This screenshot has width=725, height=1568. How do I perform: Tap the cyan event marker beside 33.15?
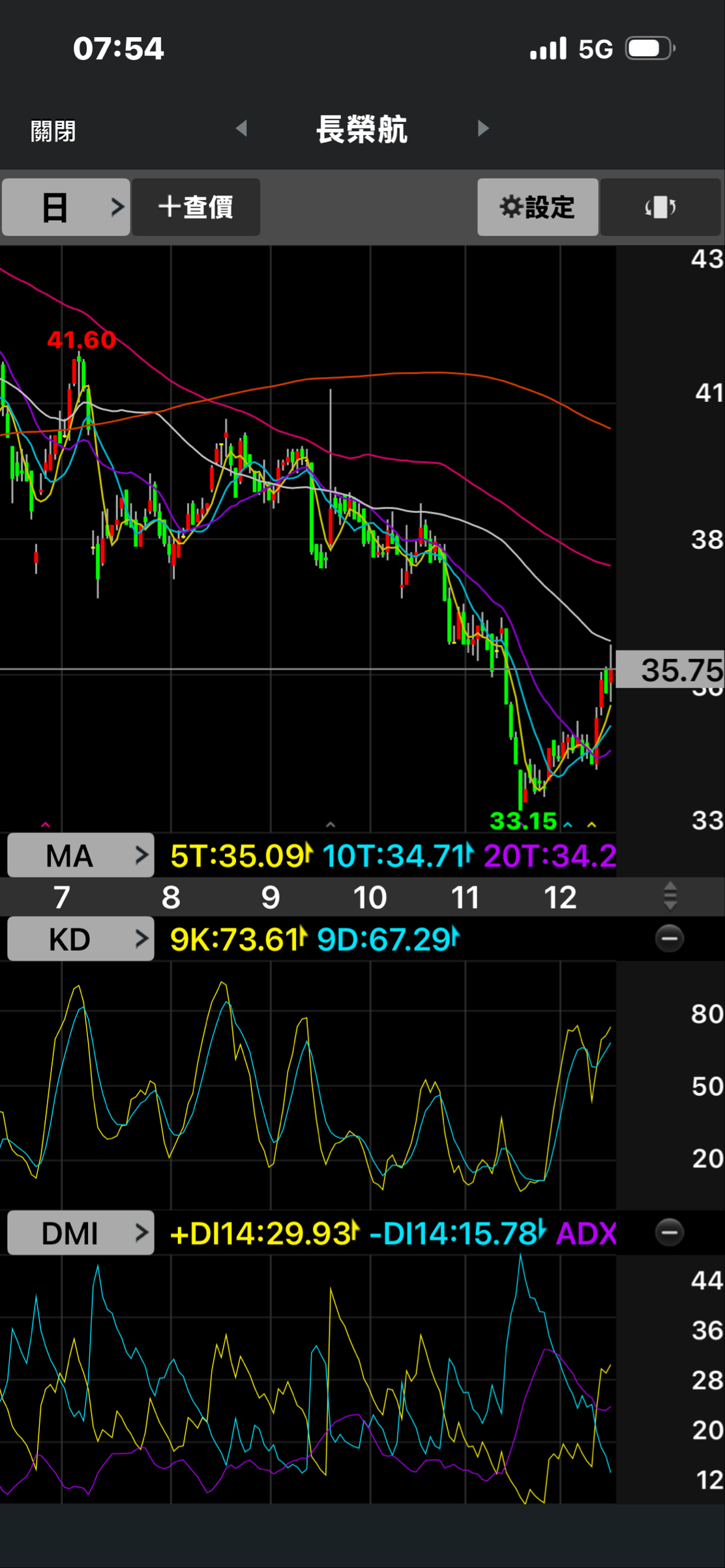click(568, 824)
